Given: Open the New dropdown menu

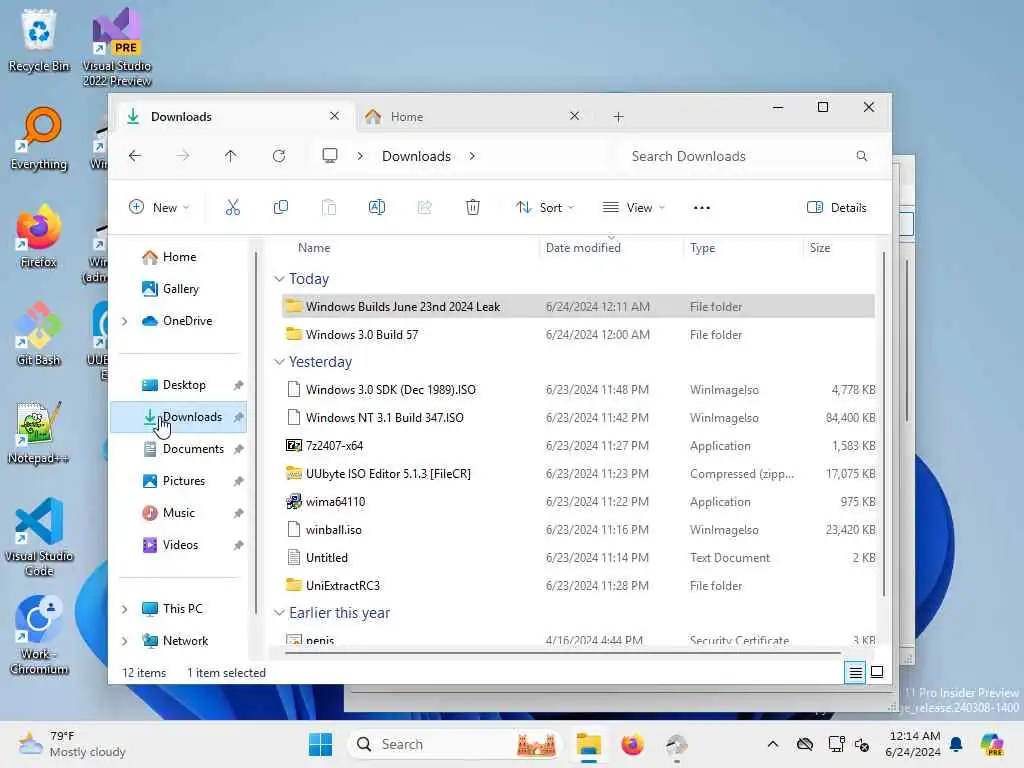Looking at the screenshot, I should point(159,208).
